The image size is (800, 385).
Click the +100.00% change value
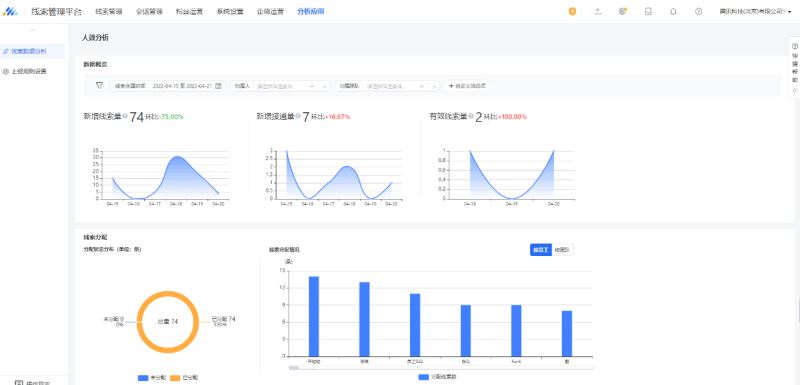tap(512, 117)
